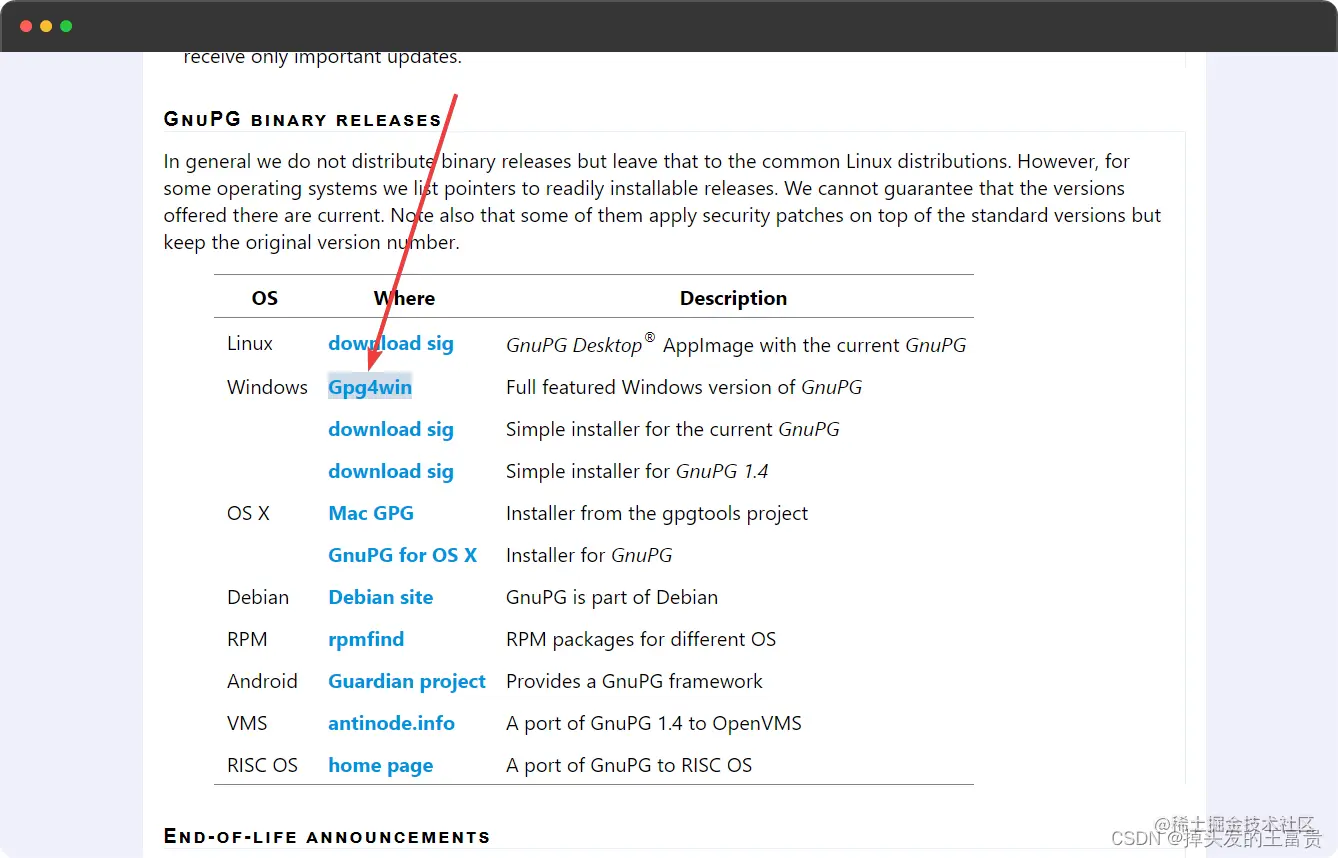Click the RPM cell in the OS column
This screenshot has width=1338, height=858.
[247, 639]
